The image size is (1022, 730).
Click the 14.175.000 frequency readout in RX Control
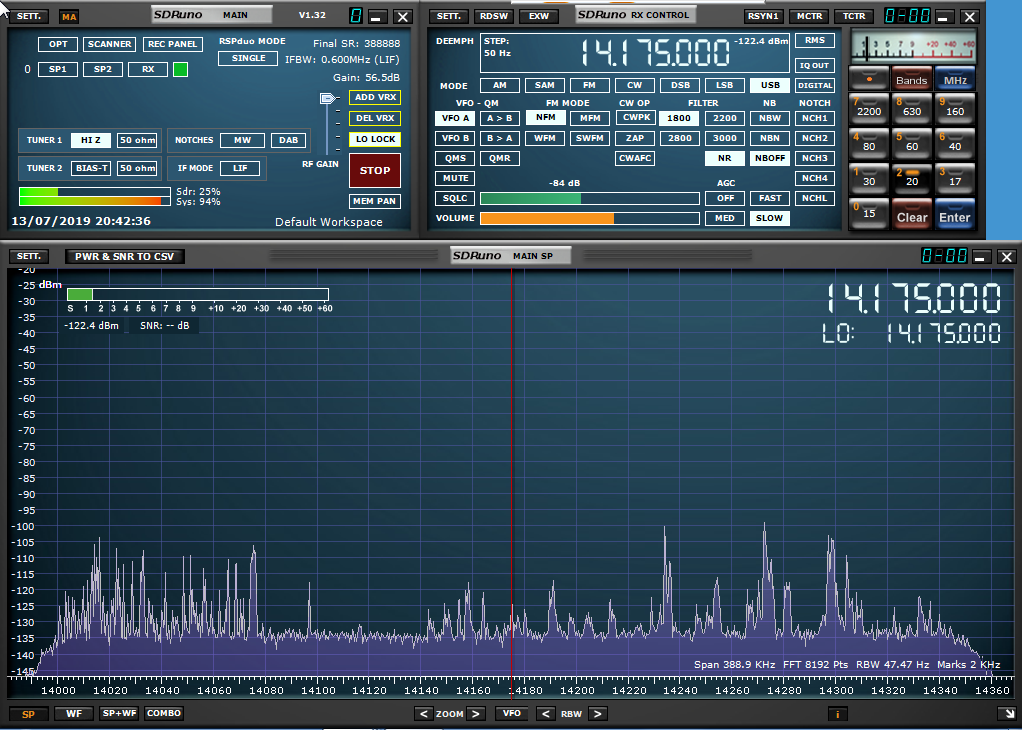tap(655, 53)
